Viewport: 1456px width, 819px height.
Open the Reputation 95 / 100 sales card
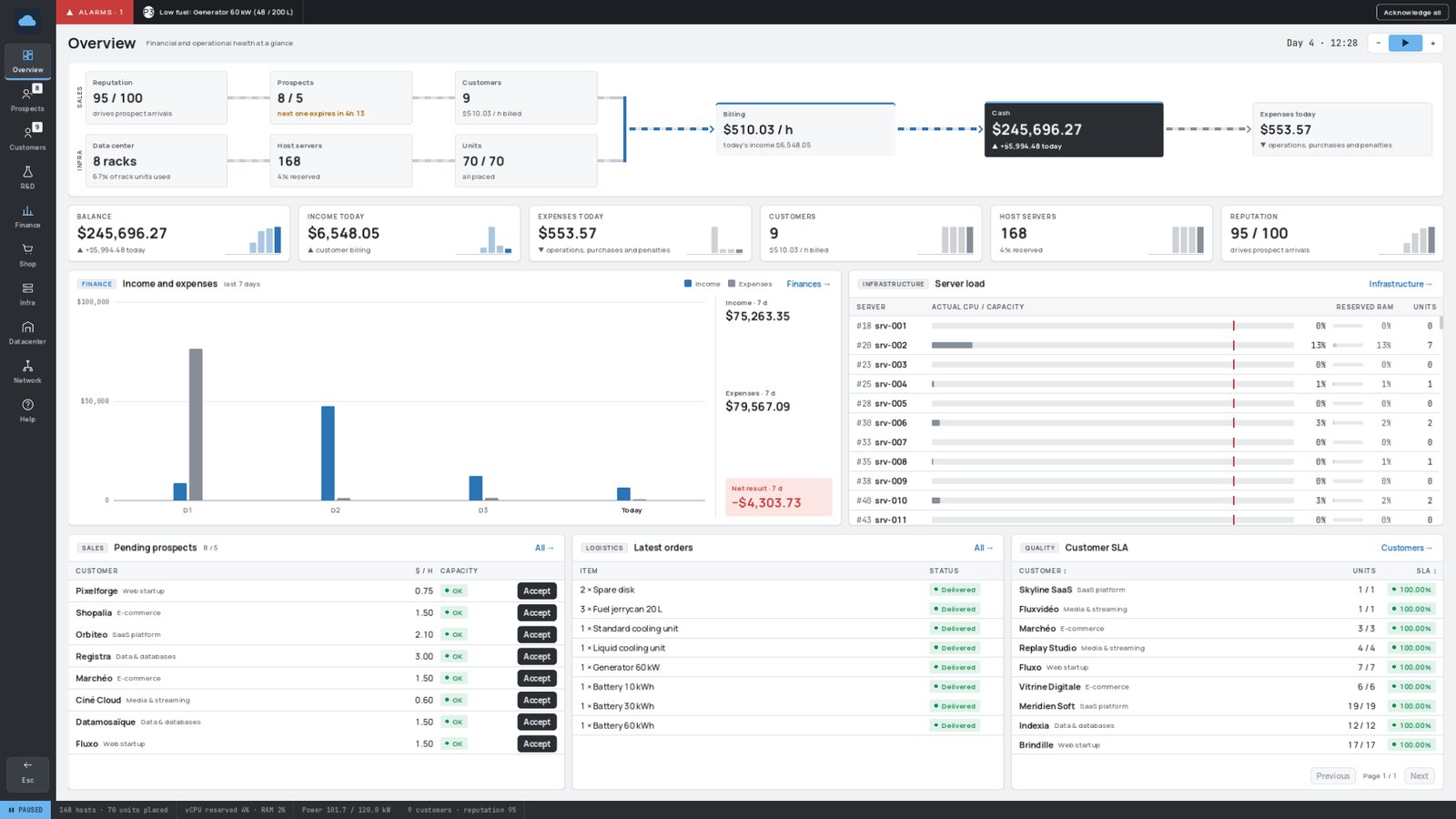157,97
